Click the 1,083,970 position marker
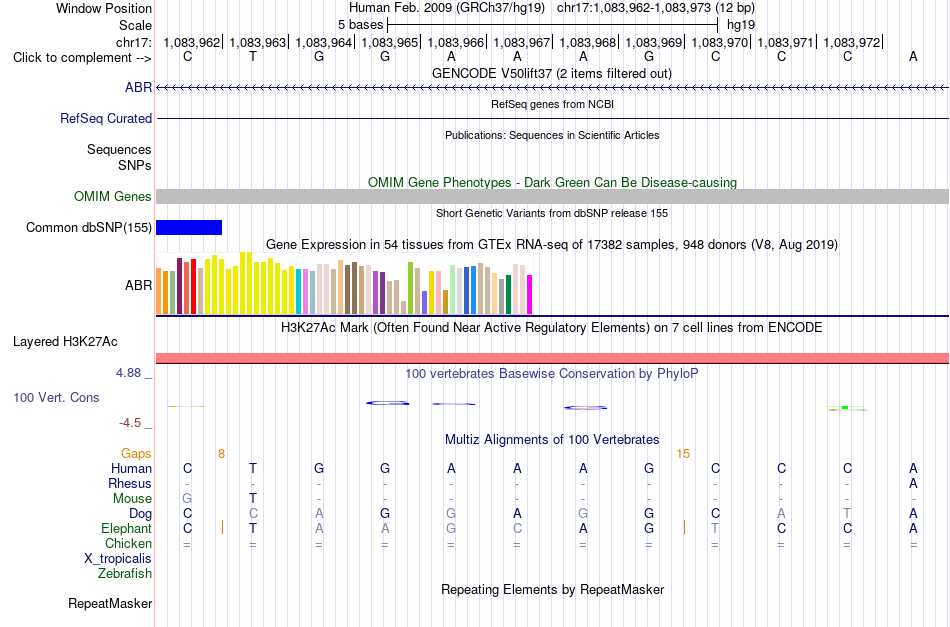 tap(720, 42)
